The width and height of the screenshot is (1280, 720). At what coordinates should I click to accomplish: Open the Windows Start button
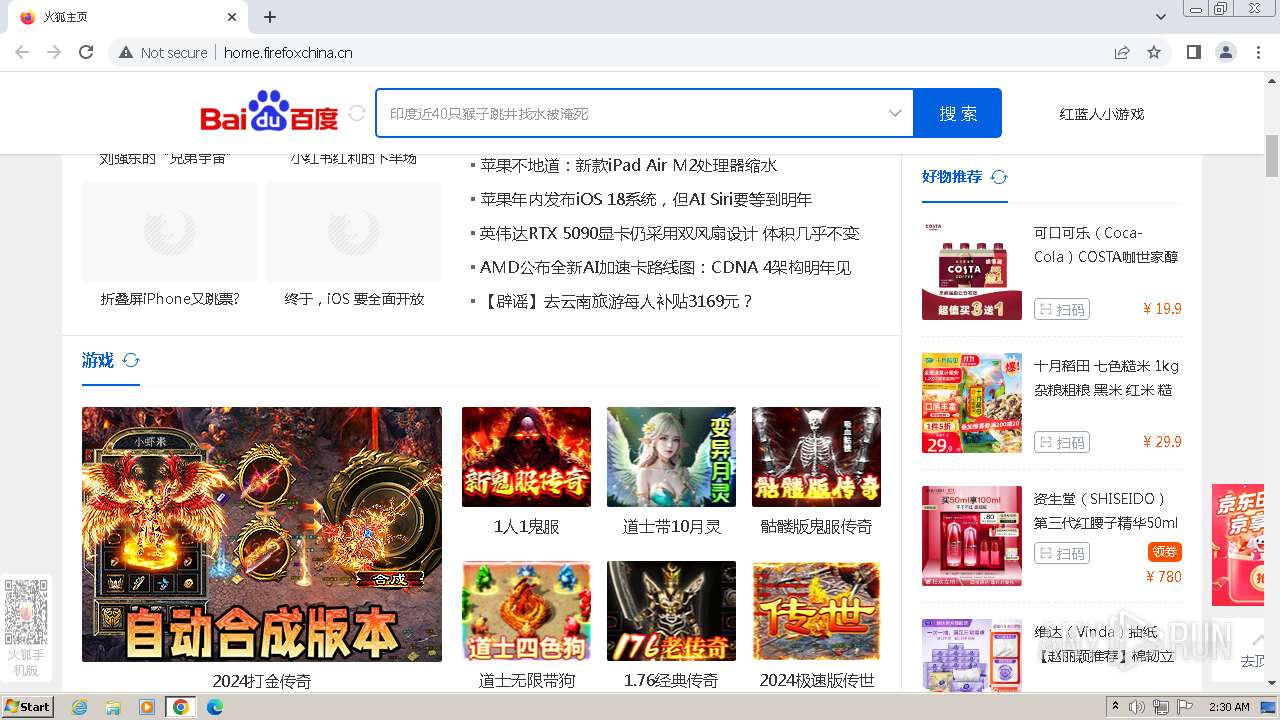28,707
